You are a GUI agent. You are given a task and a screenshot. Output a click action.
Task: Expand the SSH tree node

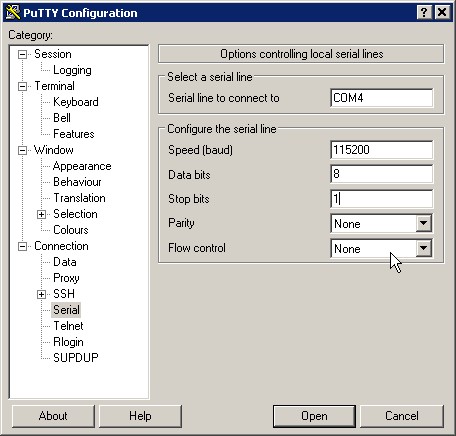41,294
